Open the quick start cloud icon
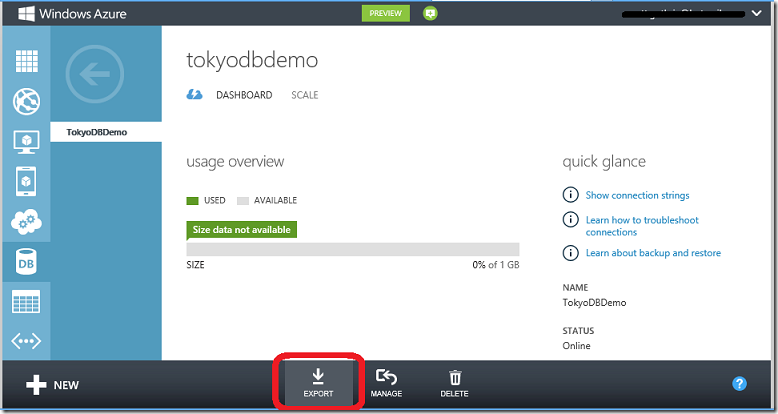The image size is (778, 414). pyautogui.click(x=194, y=94)
